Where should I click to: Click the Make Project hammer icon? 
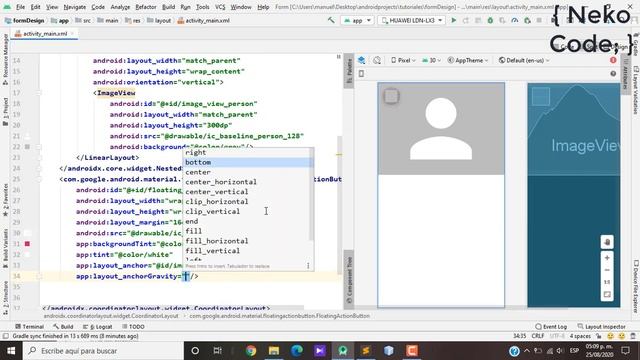click(331, 20)
